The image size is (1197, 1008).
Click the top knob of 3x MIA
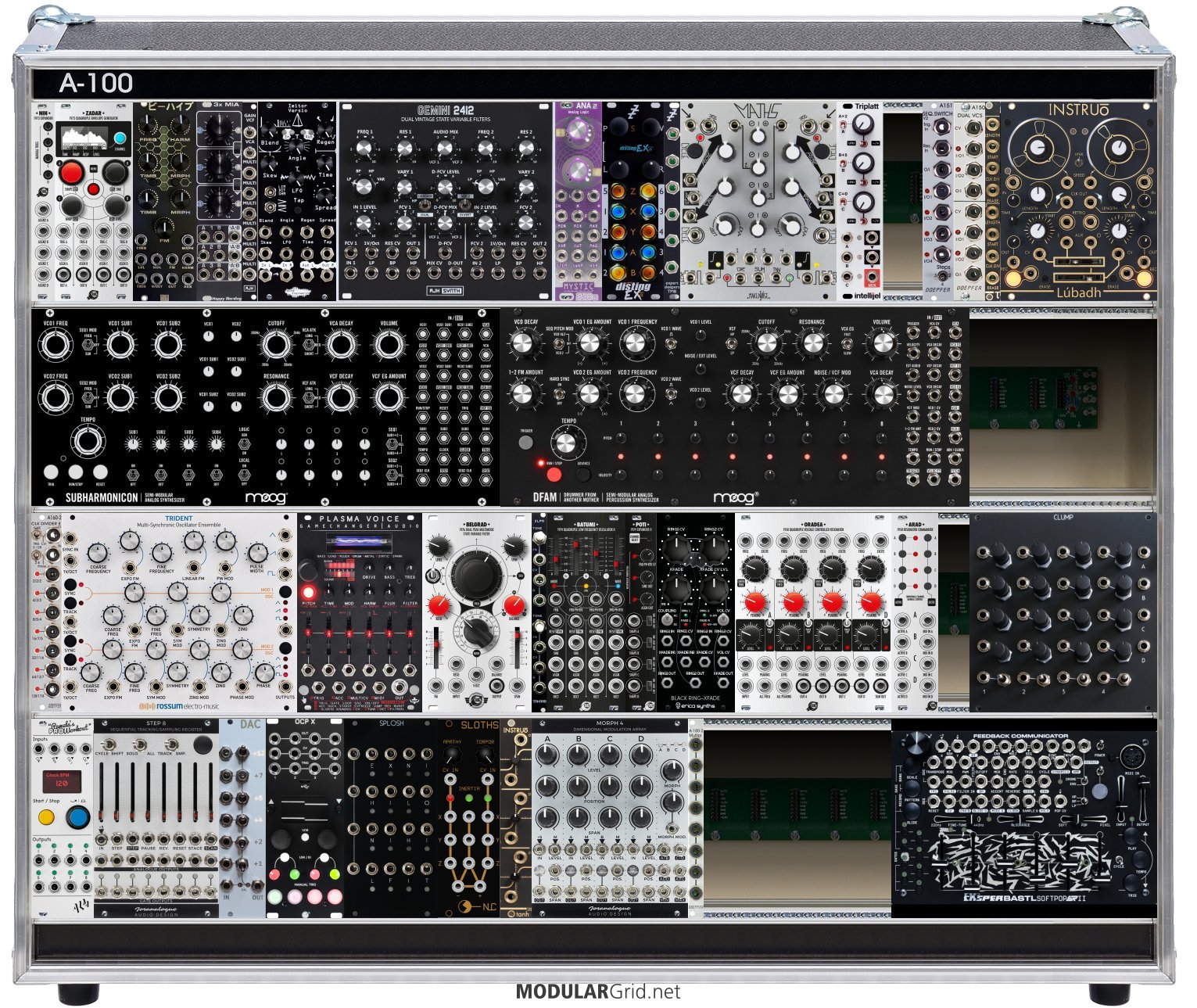tap(219, 127)
